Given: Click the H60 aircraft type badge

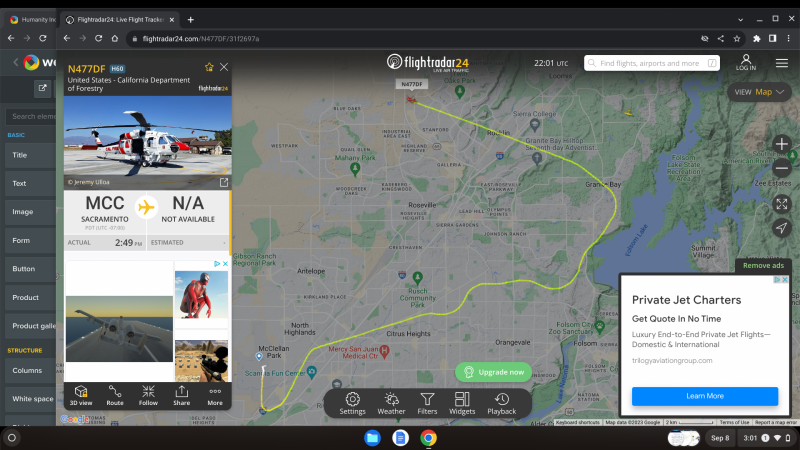Looking at the screenshot, I should tap(117, 69).
